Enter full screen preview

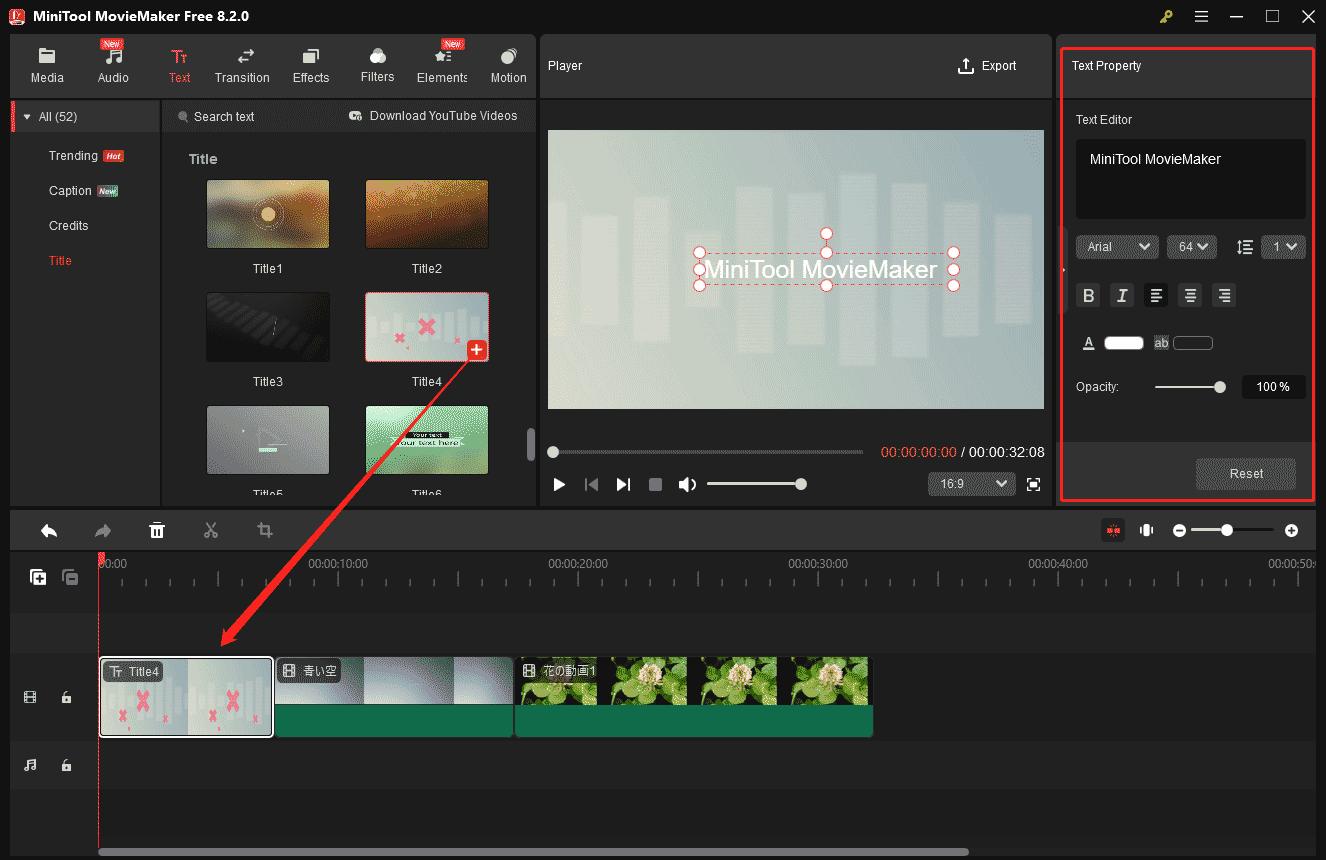coord(1034,484)
